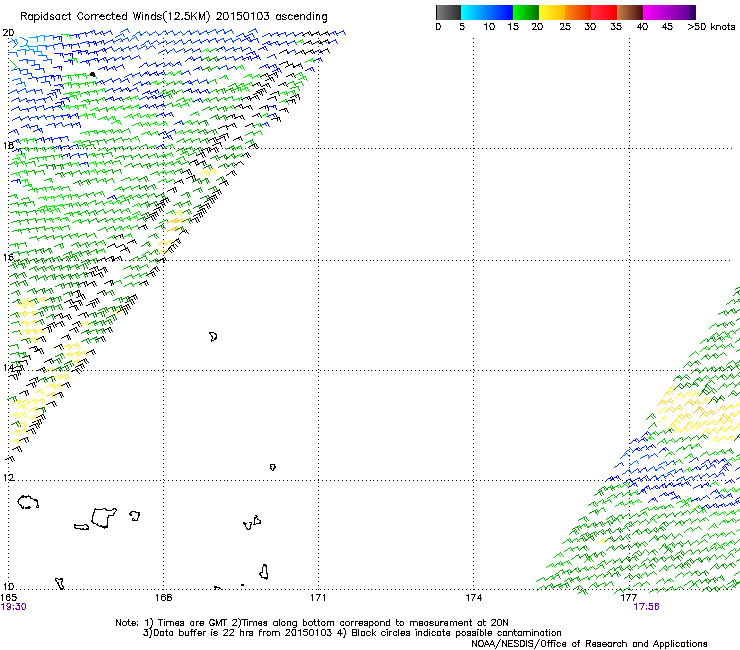Screen dimensions: 740x650
Task: Click the latitude label '10'
Action: [8, 587]
